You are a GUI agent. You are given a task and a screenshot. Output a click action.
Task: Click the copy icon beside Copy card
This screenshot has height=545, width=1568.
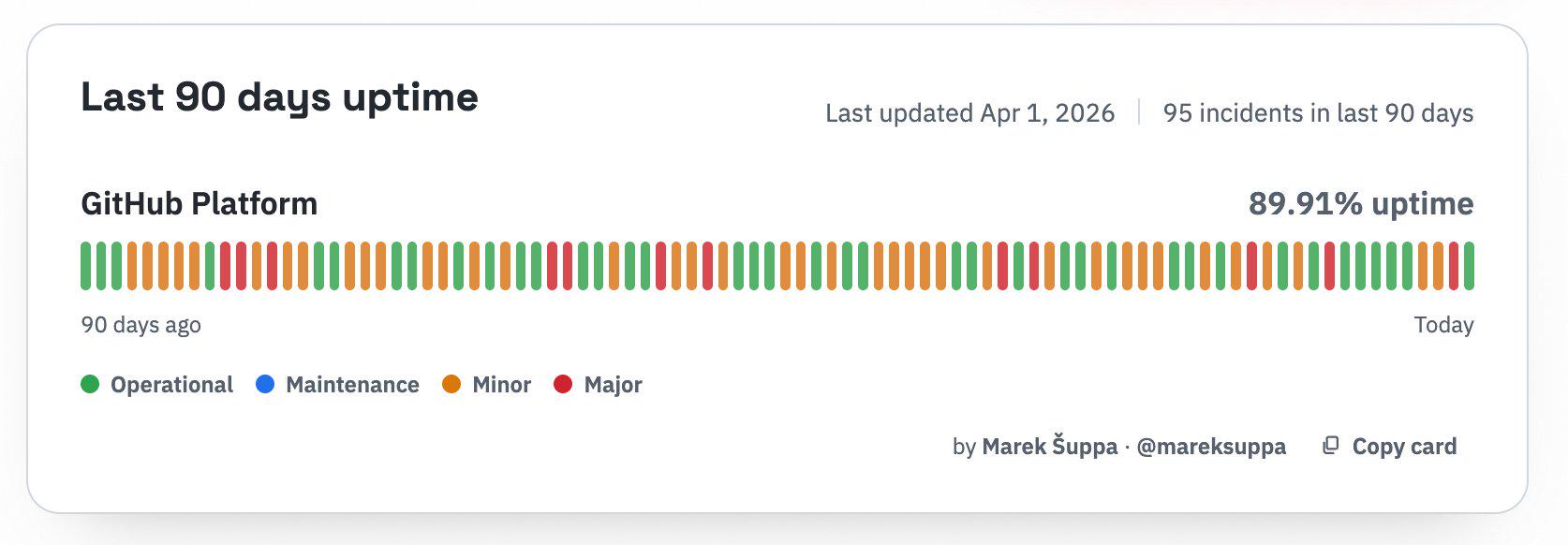(x=1330, y=446)
